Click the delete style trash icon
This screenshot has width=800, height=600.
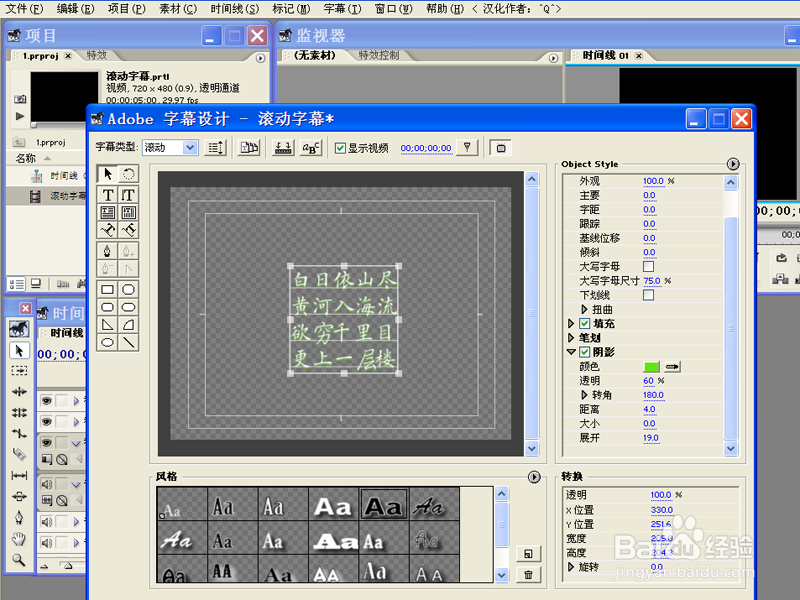(x=528, y=574)
